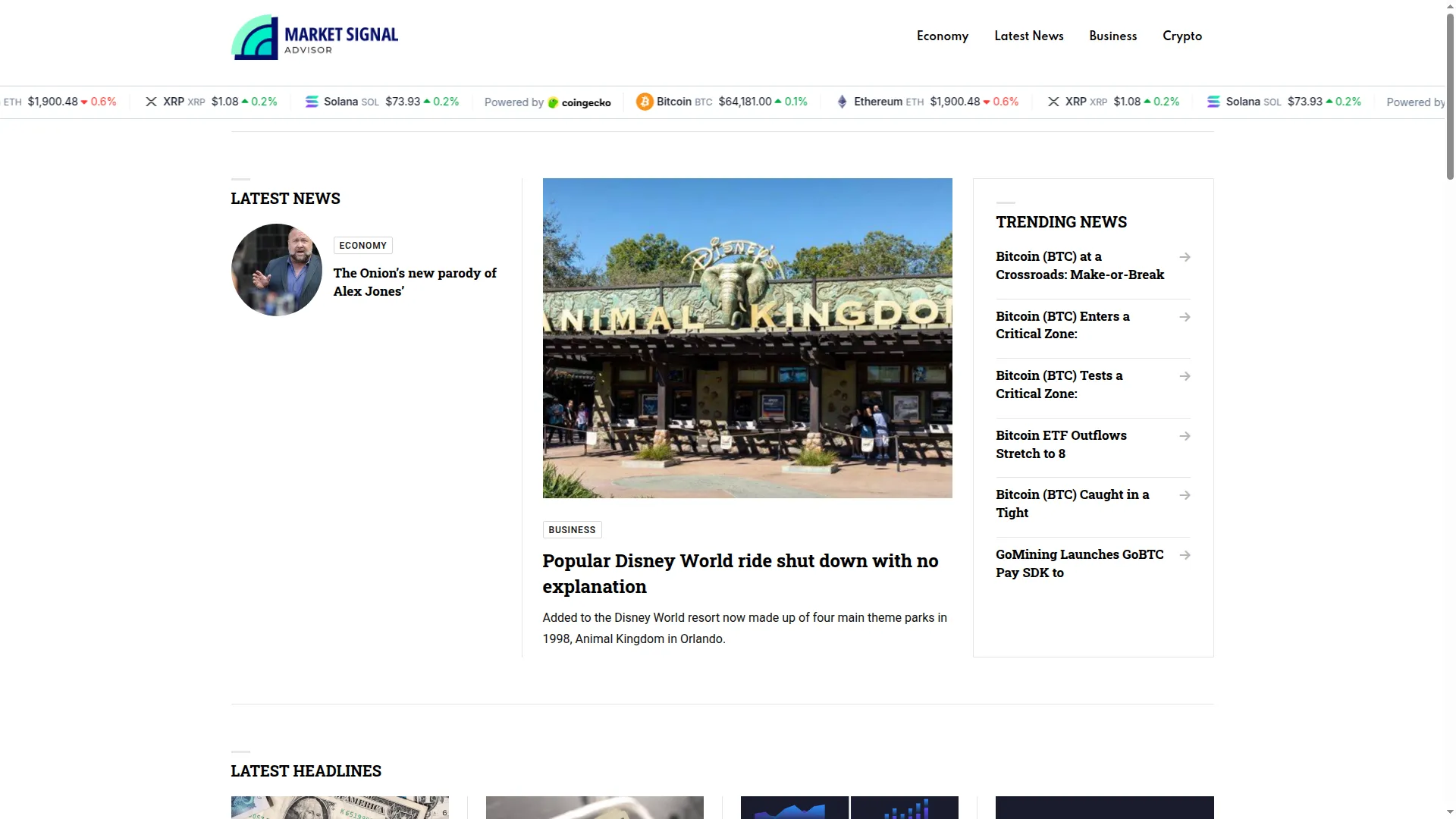Click the arrow beside "Bitcoin (BTC) Tests a Critical Zone"
Image resolution: width=1456 pixels, height=819 pixels.
pyautogui.click(x=1185, y=376)
